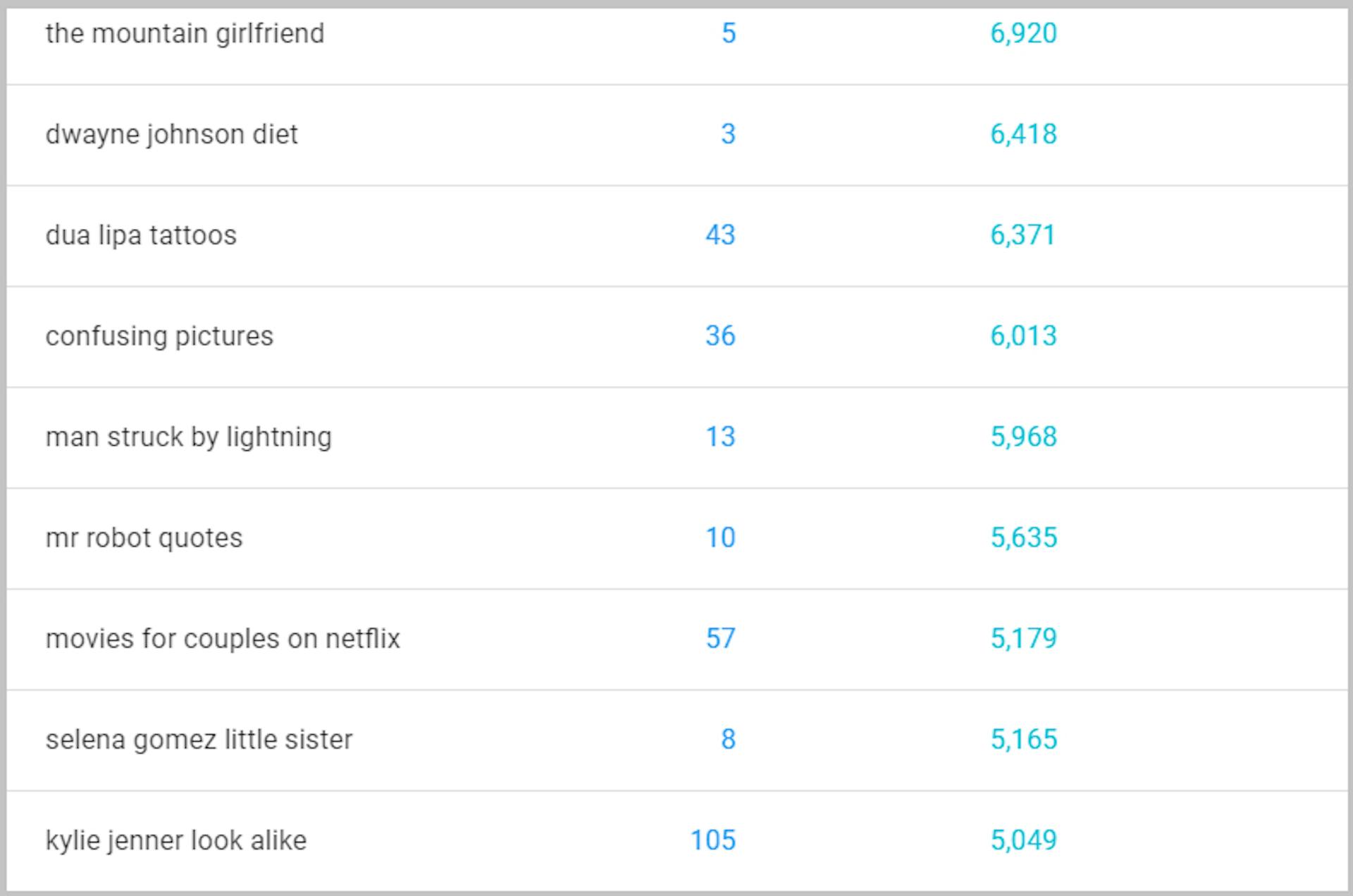The image size is (1353, 896).
Task: Click the keyword 'the mountain girlfriend'
Action: coord(185,34)
